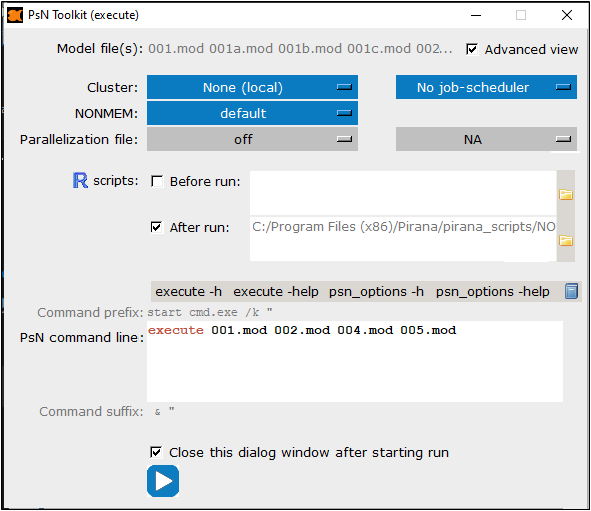Click in the PsN command line text box

click(x=355, y=361)
